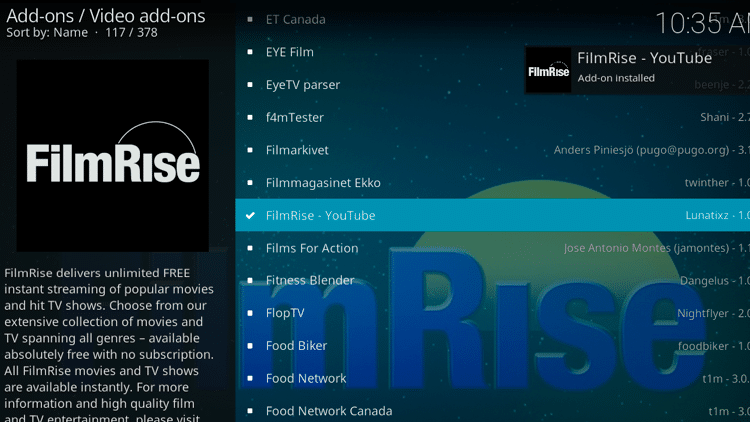Click the Add-ons / Video add-ons title
This screenshot has height=422, width=750.
click(105, 15)
